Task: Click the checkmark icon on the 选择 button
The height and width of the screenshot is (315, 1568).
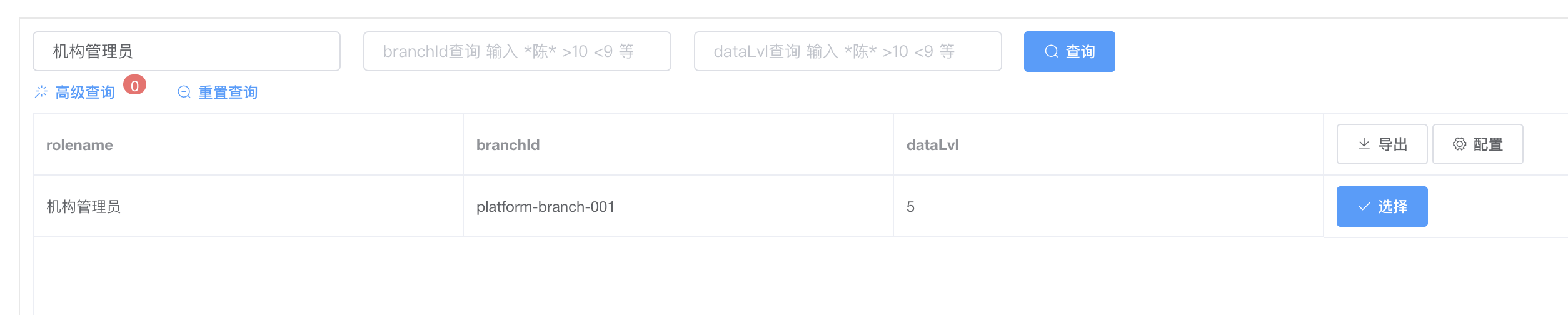Action: point(1364,207)
